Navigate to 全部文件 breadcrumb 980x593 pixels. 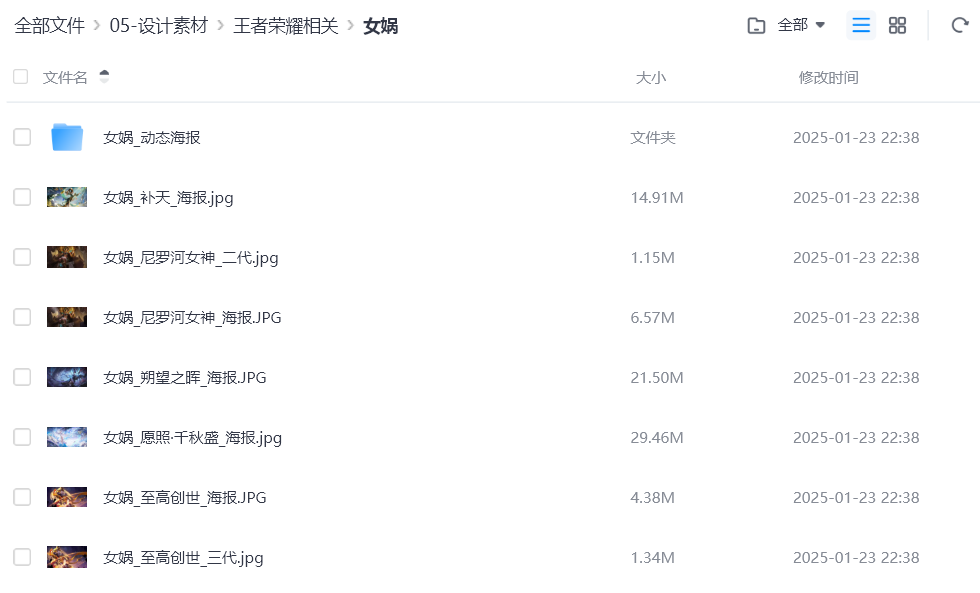pyautogui.click(x=49, y=26)
